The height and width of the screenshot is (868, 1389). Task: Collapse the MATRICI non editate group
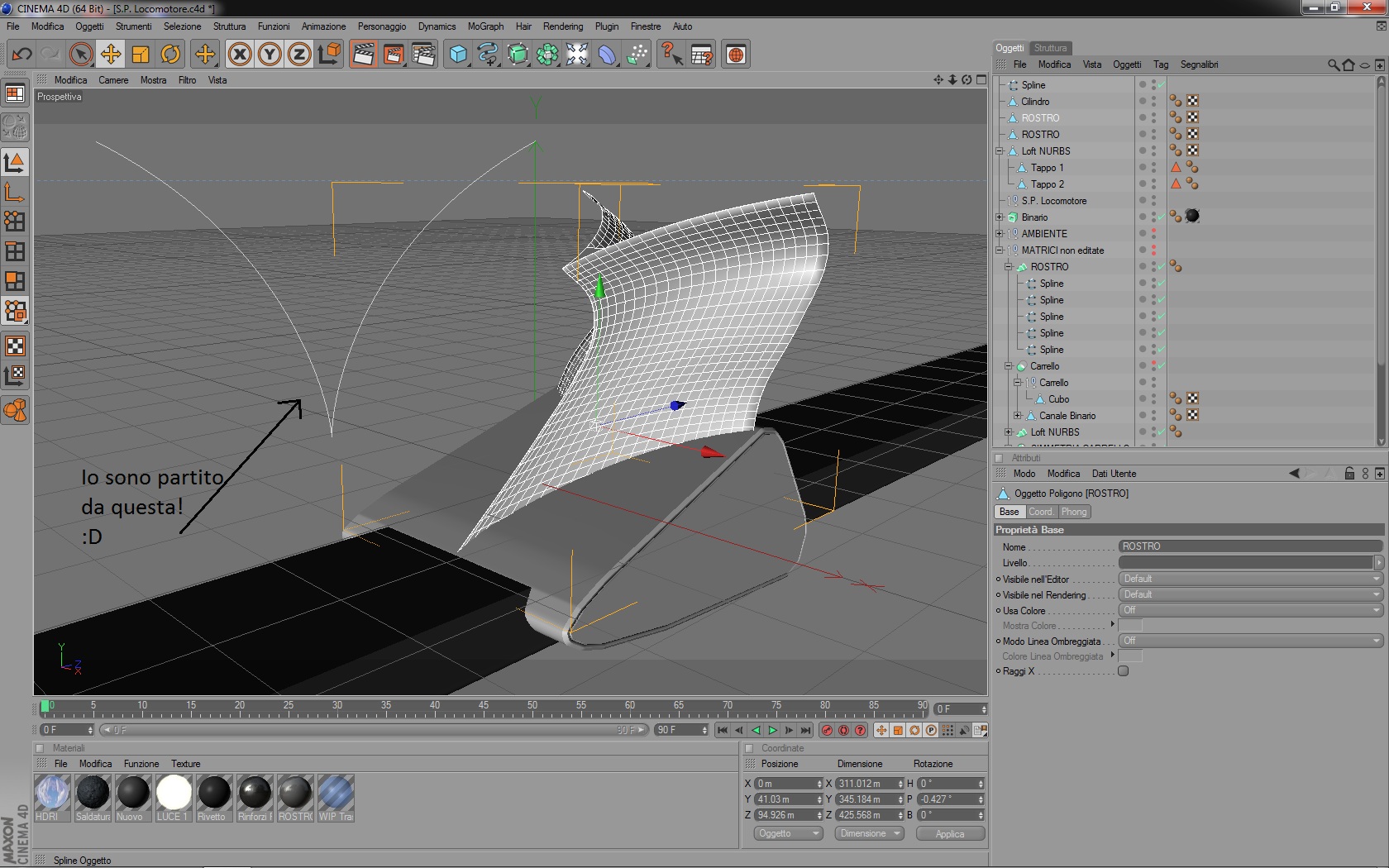(1000, 250)
